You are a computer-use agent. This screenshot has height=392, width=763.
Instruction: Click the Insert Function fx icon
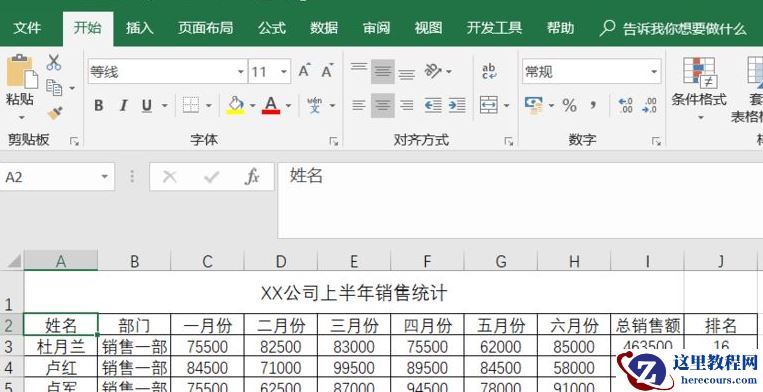tap(252, 177)
